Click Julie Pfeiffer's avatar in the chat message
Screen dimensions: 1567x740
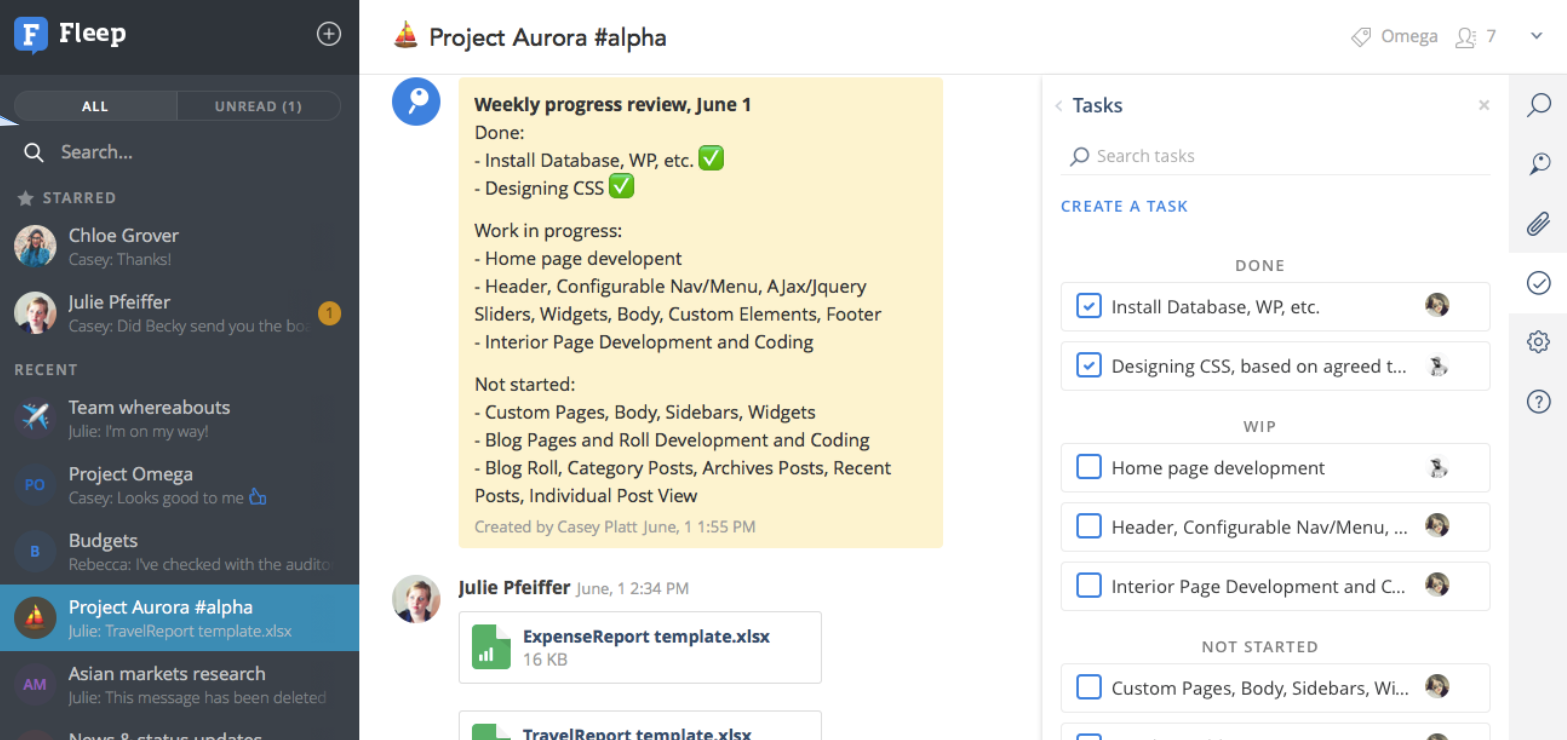tap(416, 599)
